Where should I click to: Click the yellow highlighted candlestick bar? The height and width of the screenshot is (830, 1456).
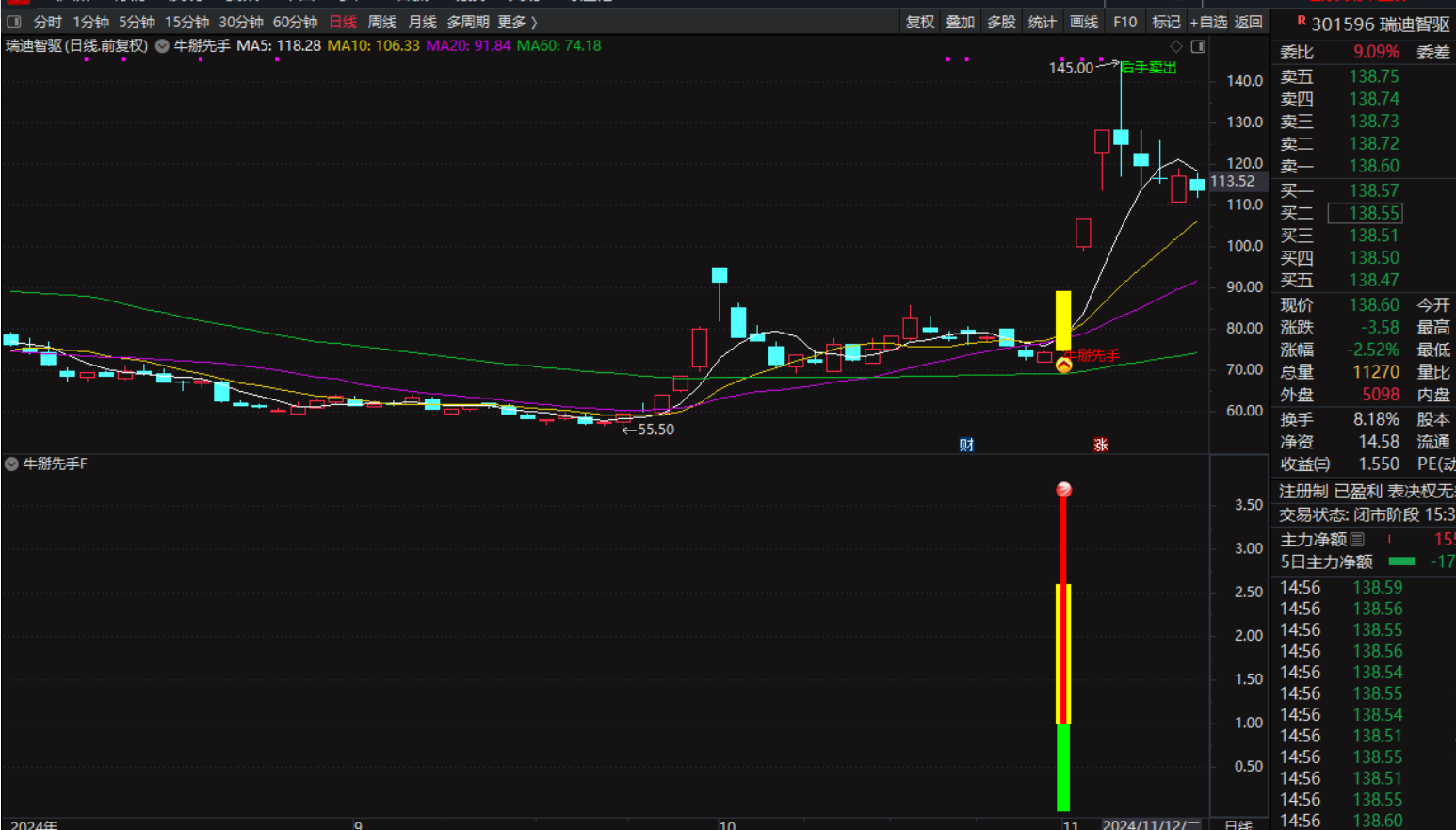click(x=1063, y=320)
